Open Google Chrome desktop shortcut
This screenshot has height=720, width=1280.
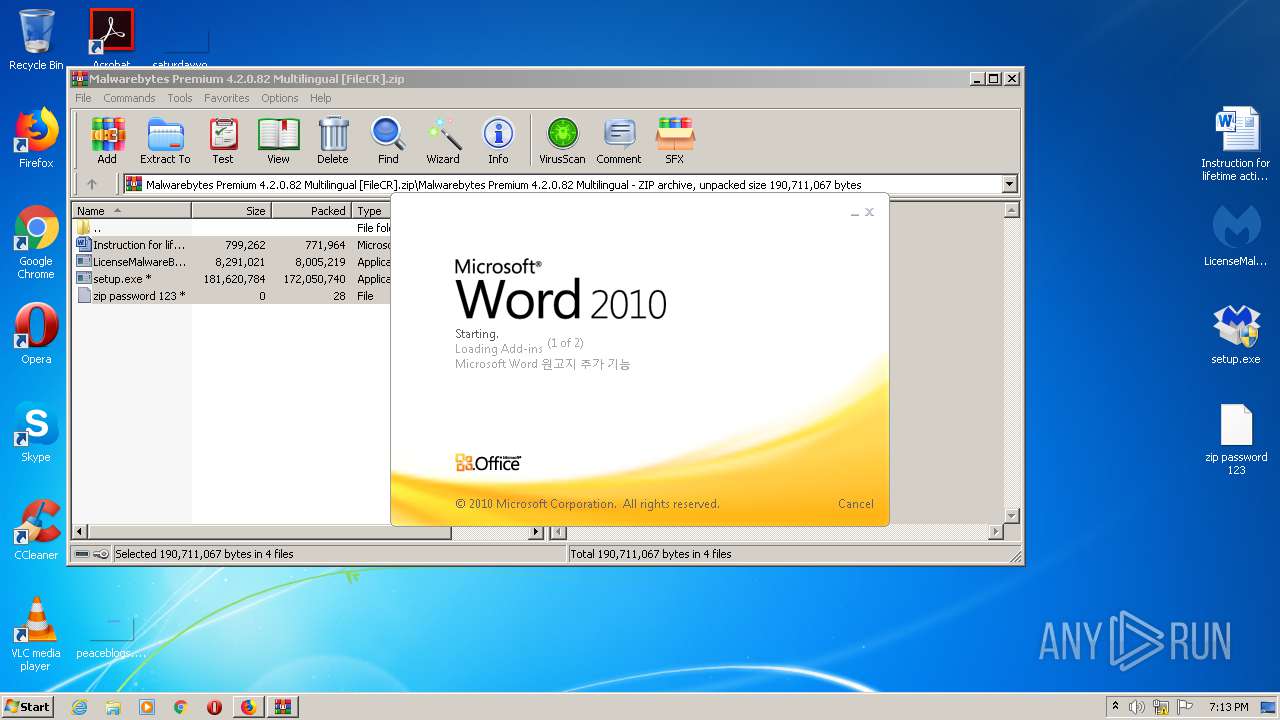coord(36,242)
